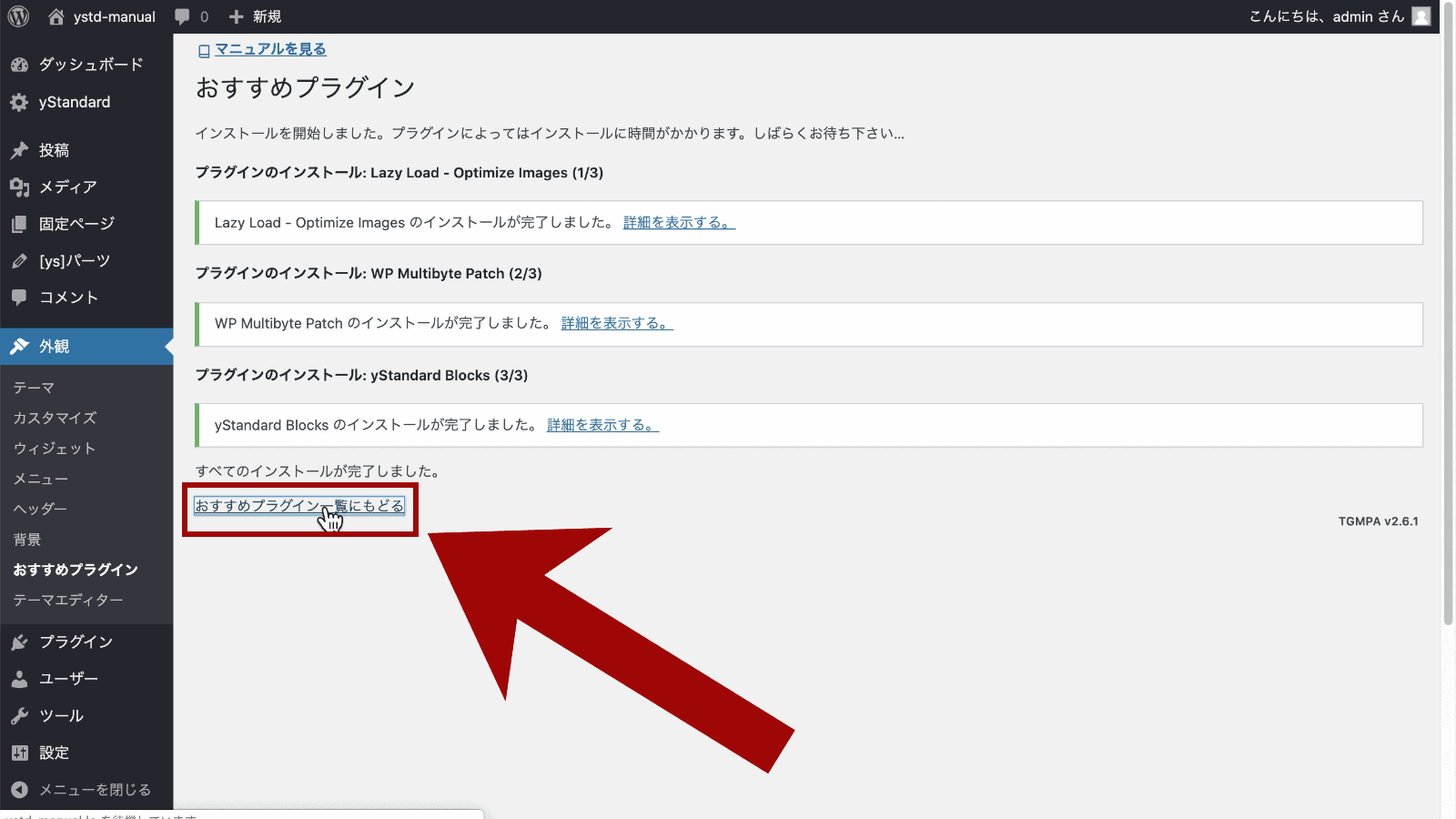Click the メニューを閉じる label
Viewport: 1456px width, 819px height.
[x=95, y=790]
